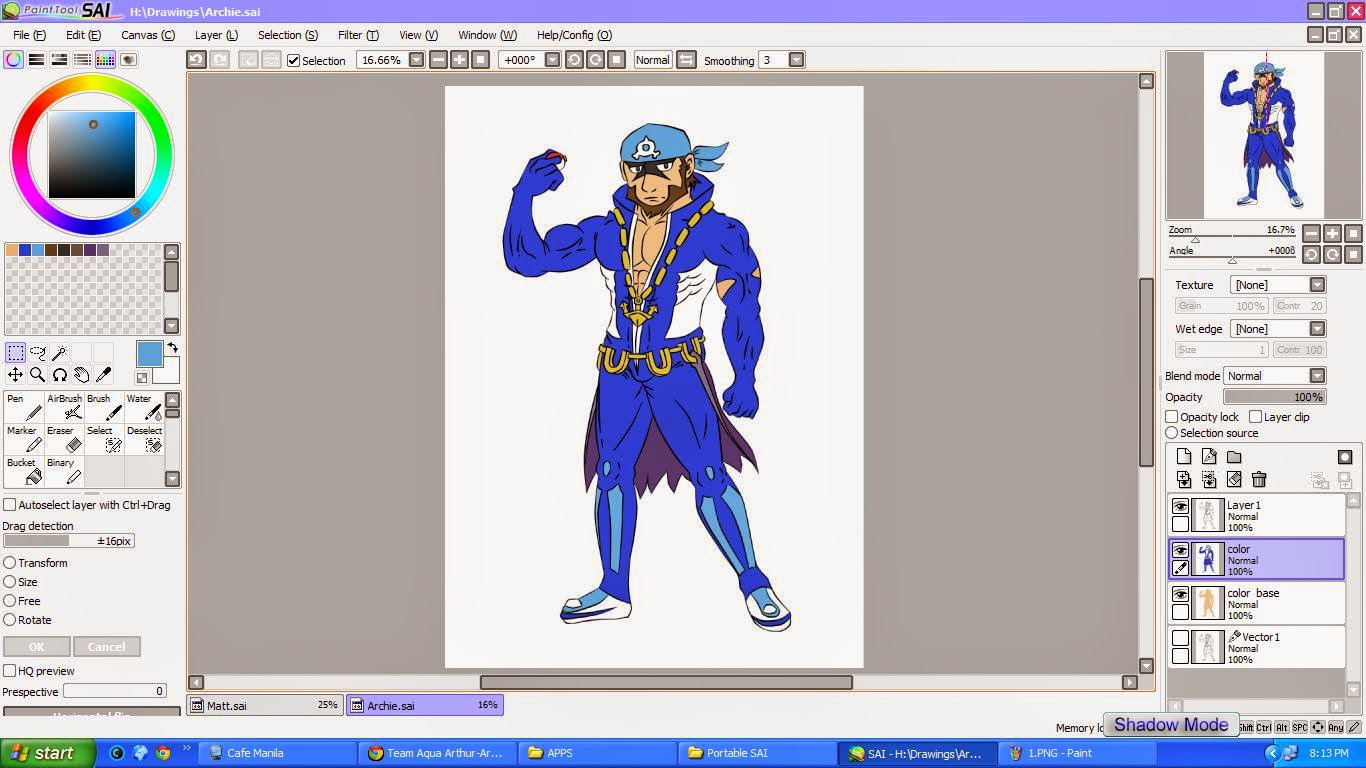Switch to 1.PNG - Paint taskbar window
This screenshot has height=768, width=1366.
pos(1077,753)
